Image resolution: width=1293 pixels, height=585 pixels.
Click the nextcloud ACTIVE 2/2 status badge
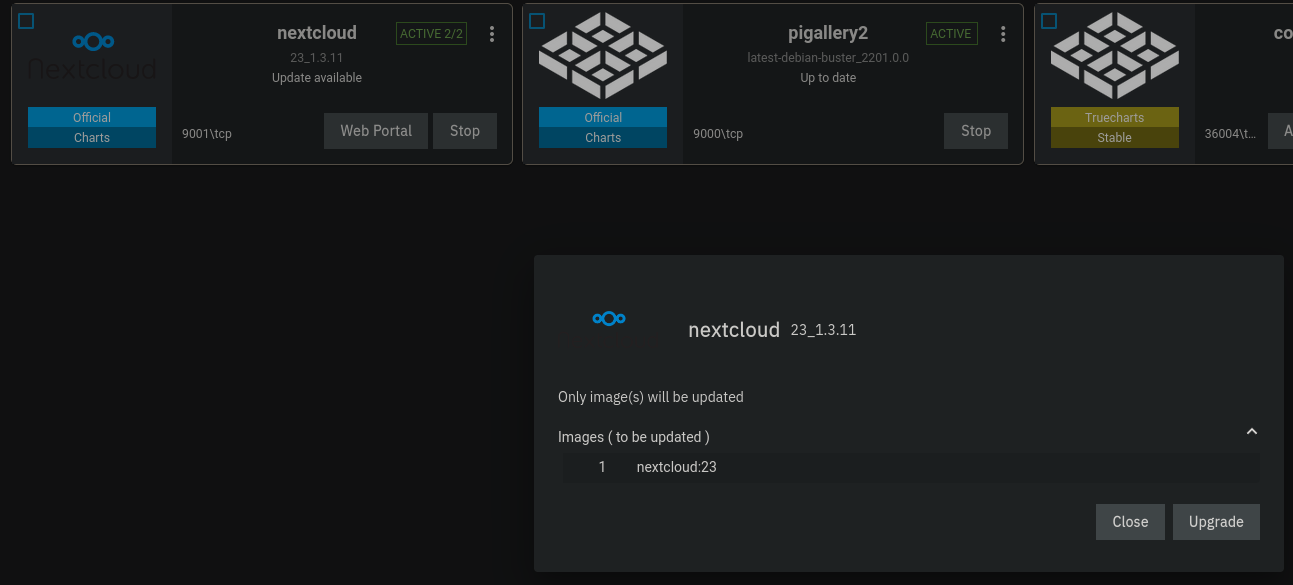coord(432,34)
